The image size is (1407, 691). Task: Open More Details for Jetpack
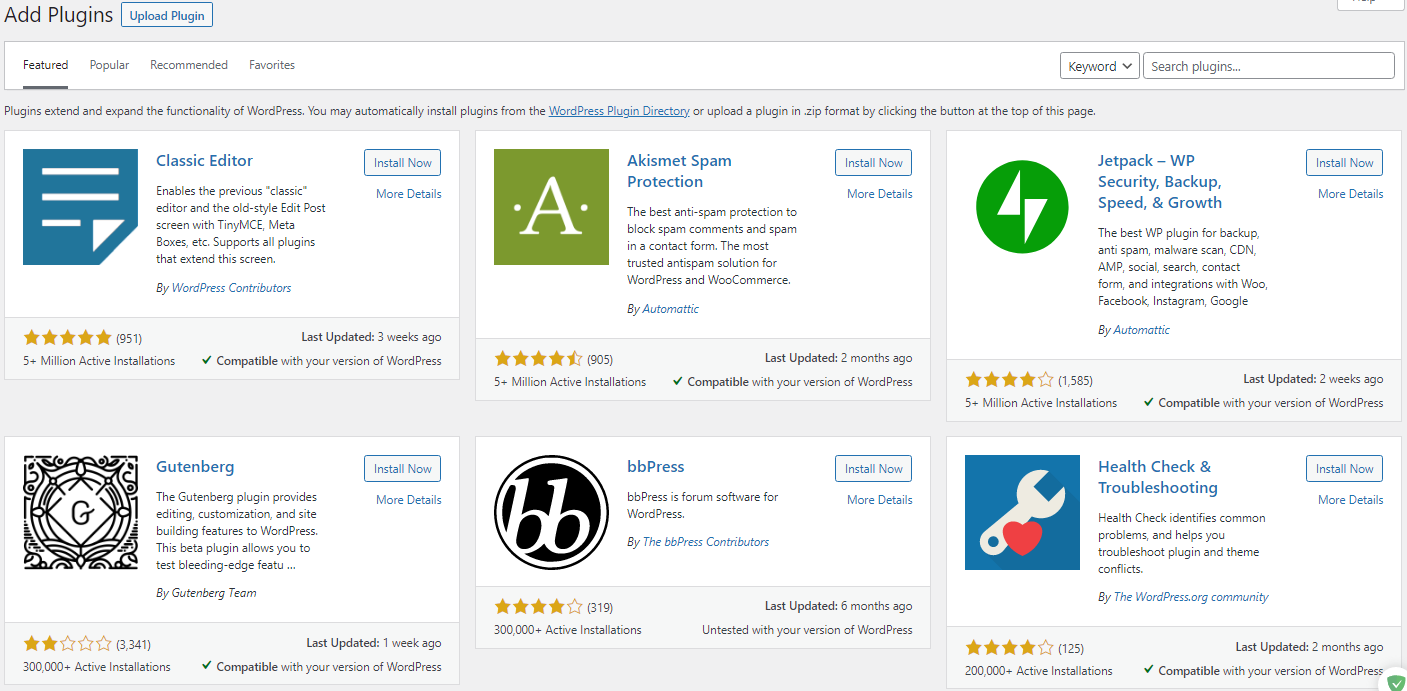click(x=1351, y=194)
